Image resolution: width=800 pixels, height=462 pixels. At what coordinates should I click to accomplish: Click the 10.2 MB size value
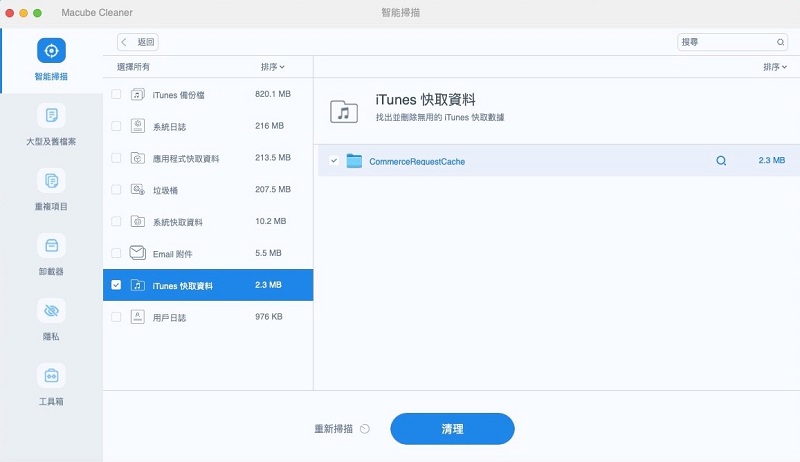(270, 221)
